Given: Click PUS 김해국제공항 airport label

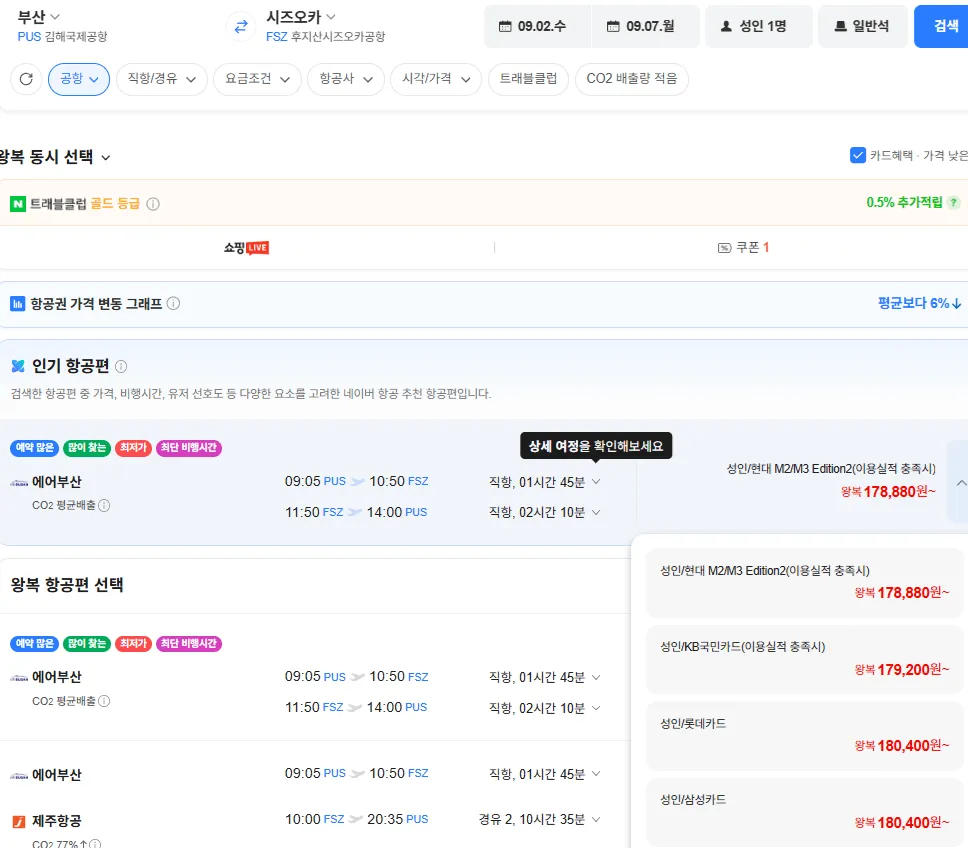Looking at the screenshot, I should tap(62, 36).
